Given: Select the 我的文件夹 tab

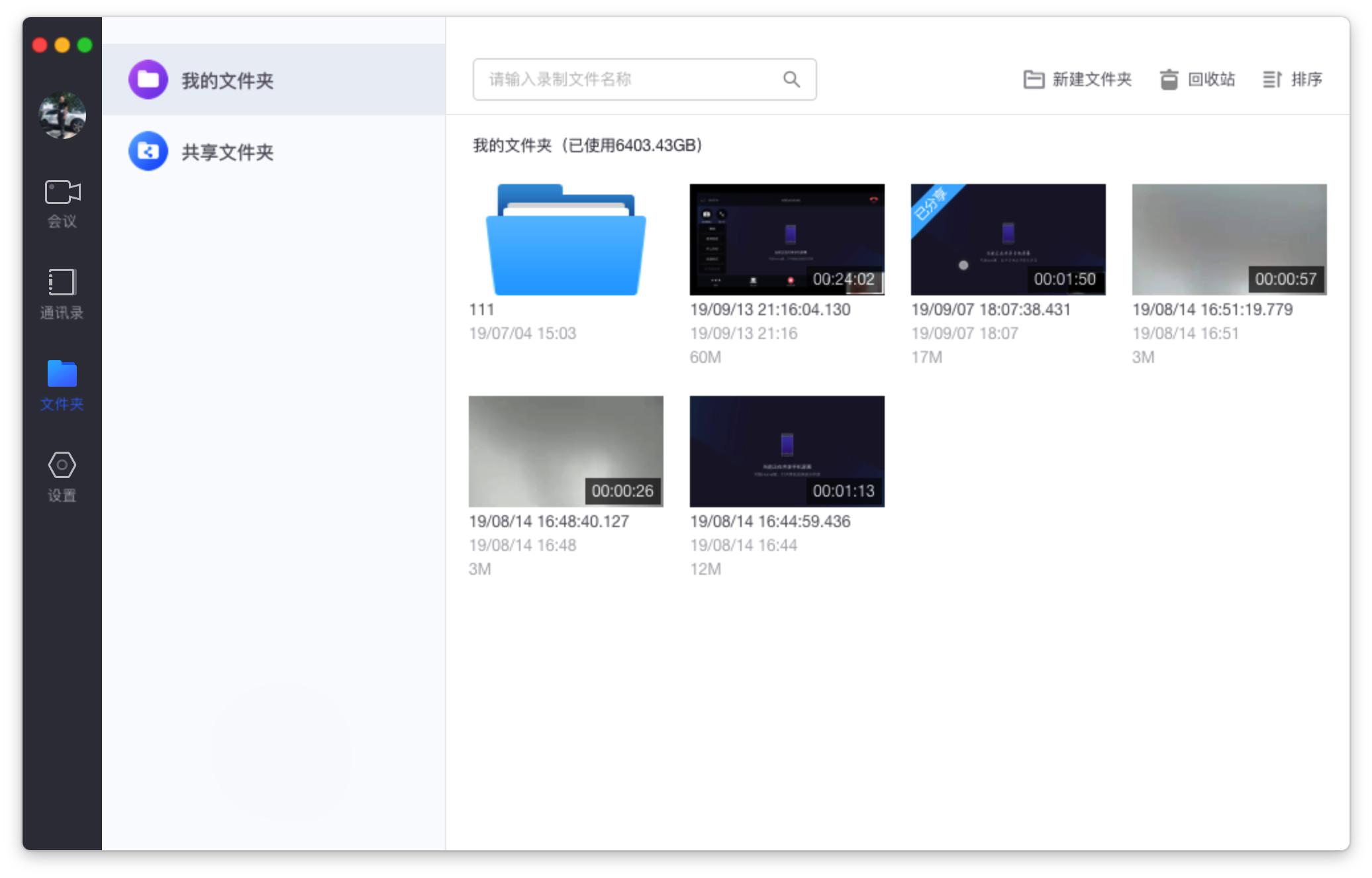Looking at the screenshot, I should click(x=227, y=81).
